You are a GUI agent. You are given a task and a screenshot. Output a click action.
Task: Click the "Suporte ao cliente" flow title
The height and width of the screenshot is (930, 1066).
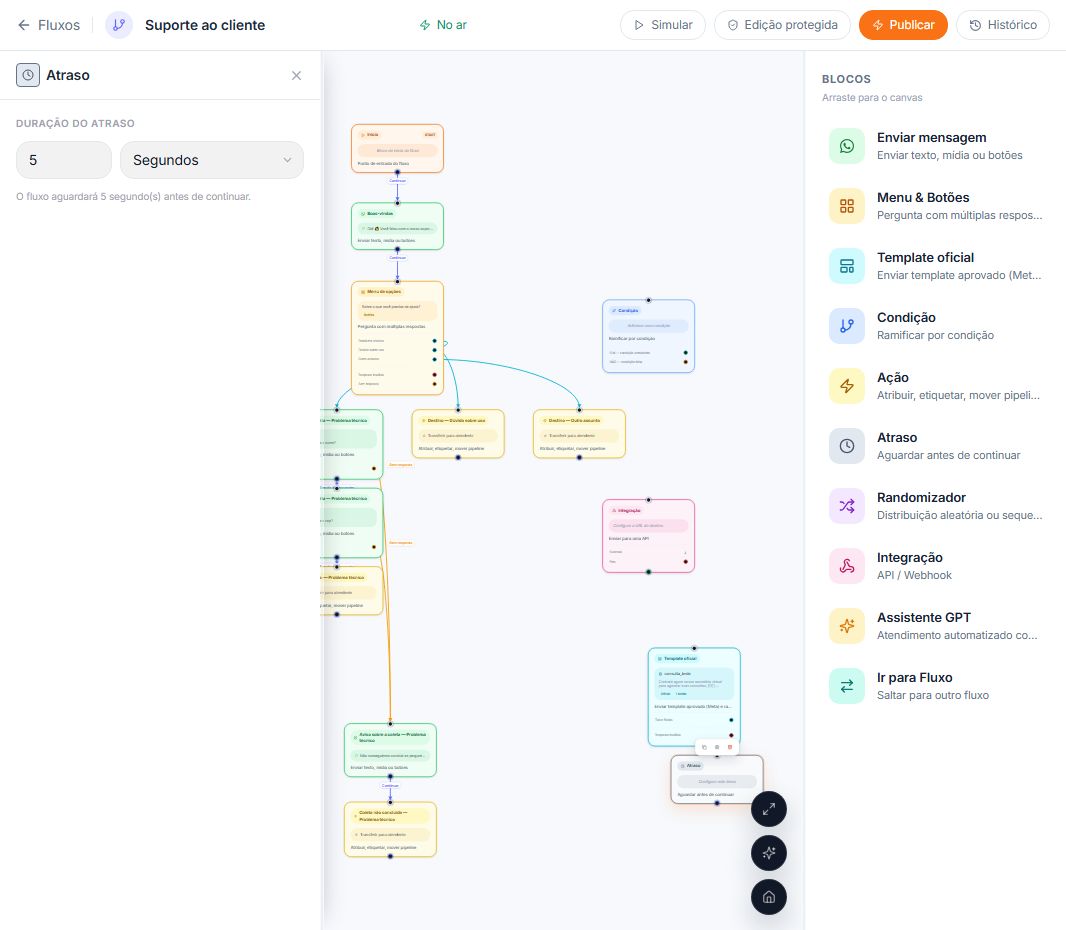pos(205,25)
